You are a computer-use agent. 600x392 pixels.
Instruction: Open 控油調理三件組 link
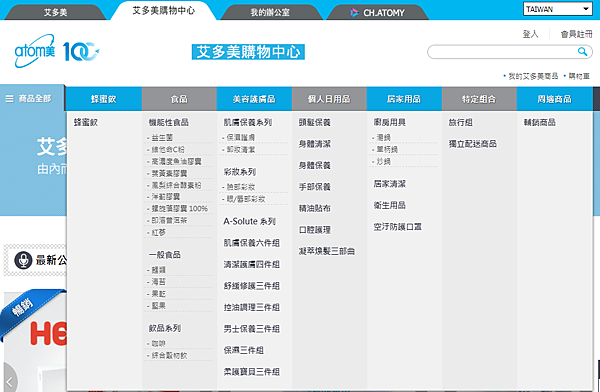[252, 307]
